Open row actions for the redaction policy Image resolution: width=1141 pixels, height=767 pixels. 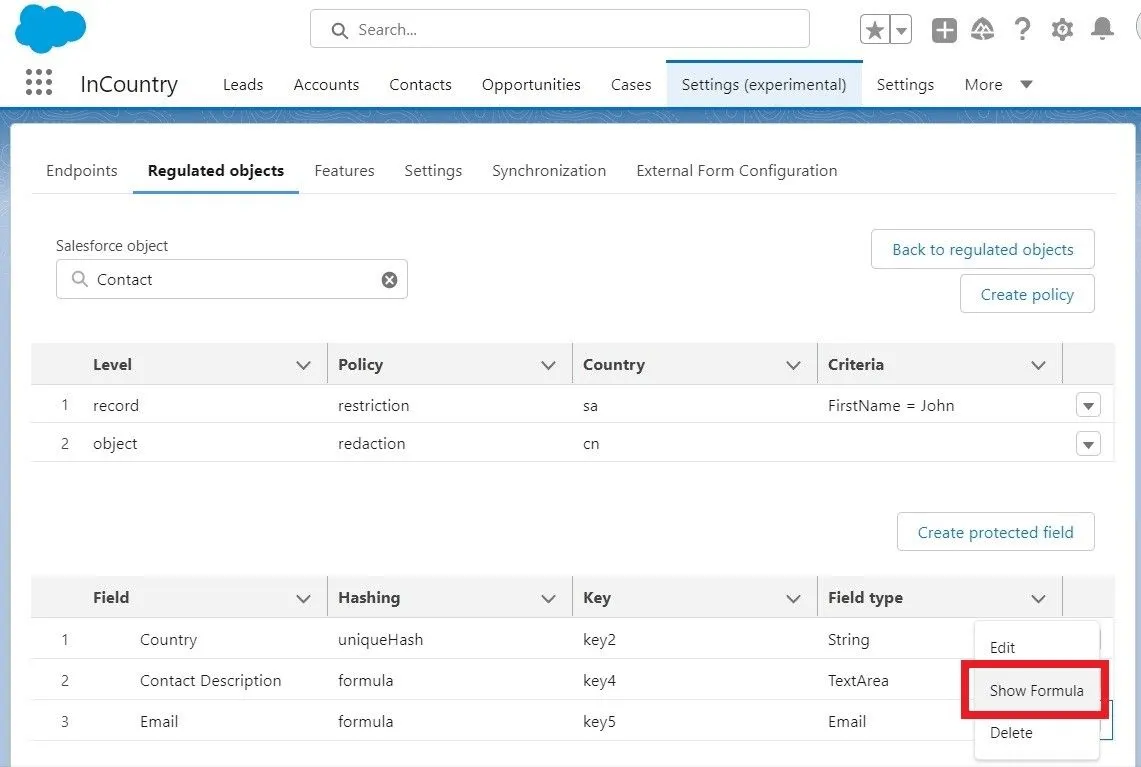(x=1088, y=443)
